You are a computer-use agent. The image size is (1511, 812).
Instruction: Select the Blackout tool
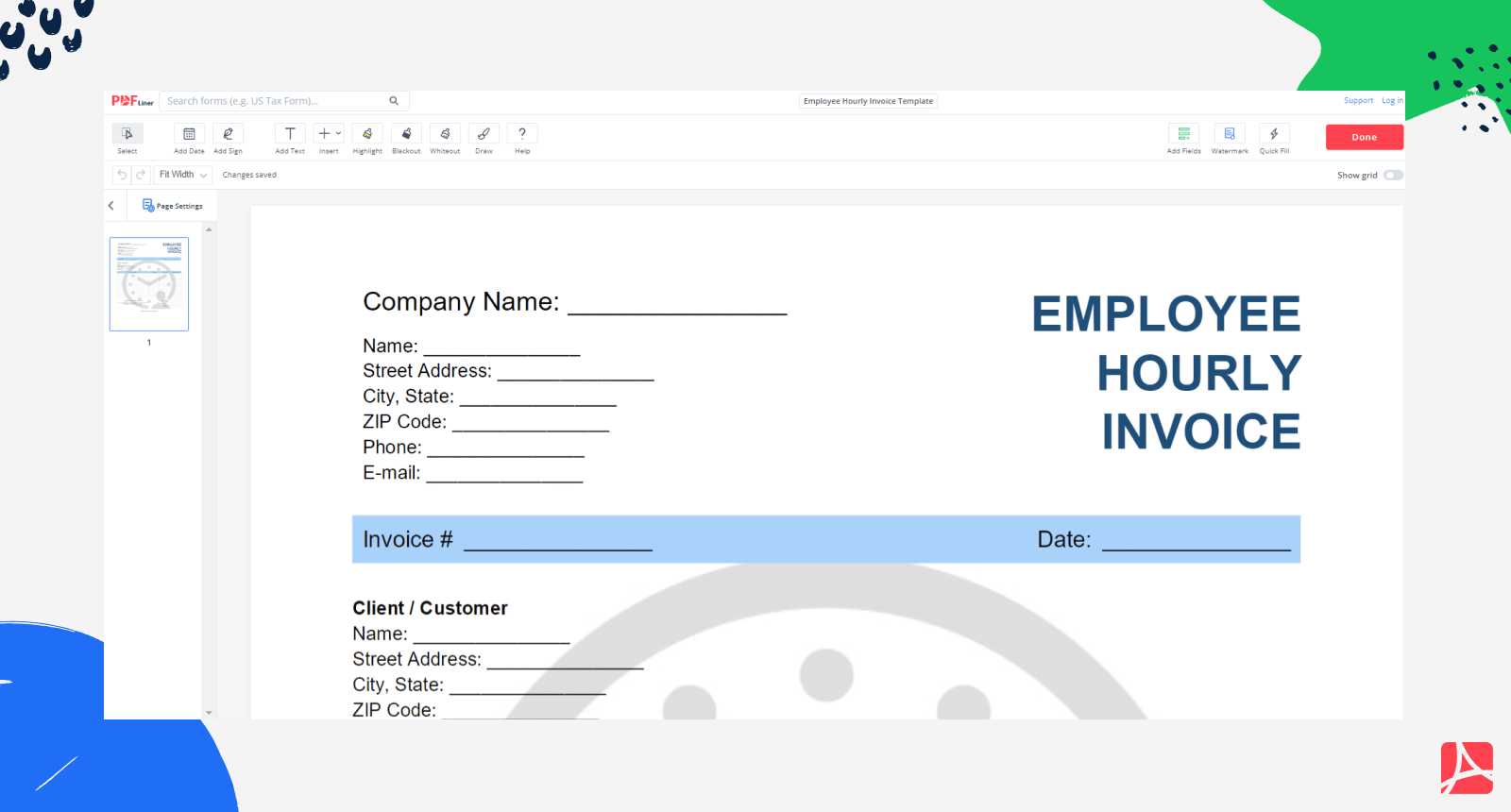click(406, 138)
